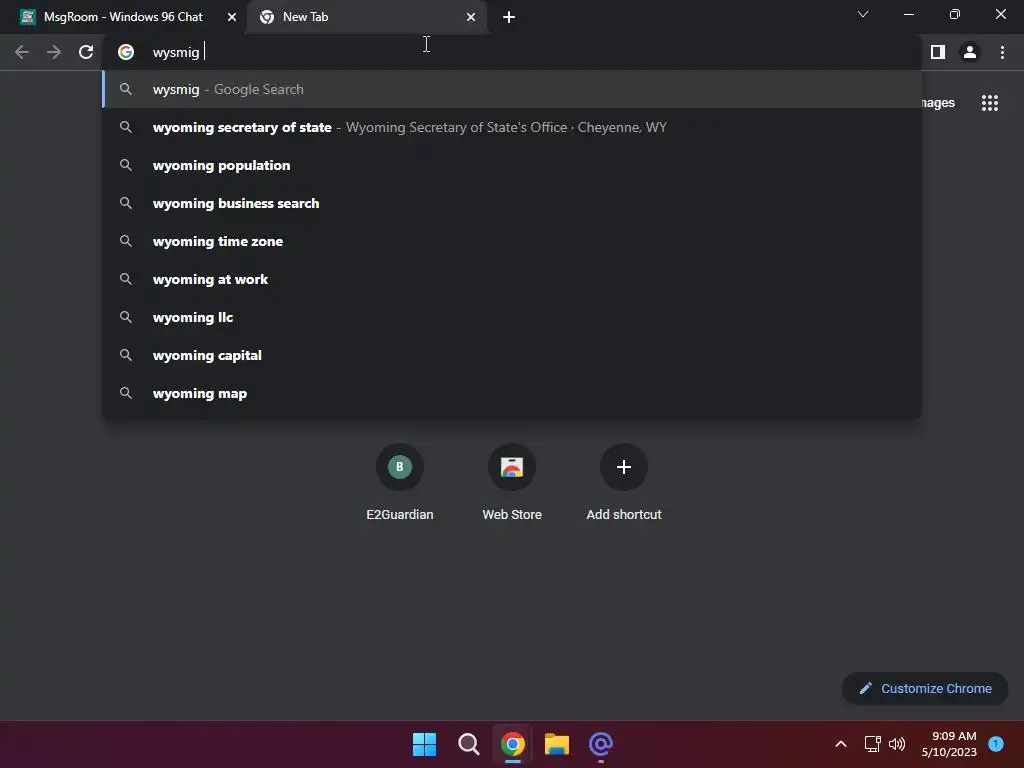
Task: Click the browser back arrow
Action: click(x=22, y=52)
